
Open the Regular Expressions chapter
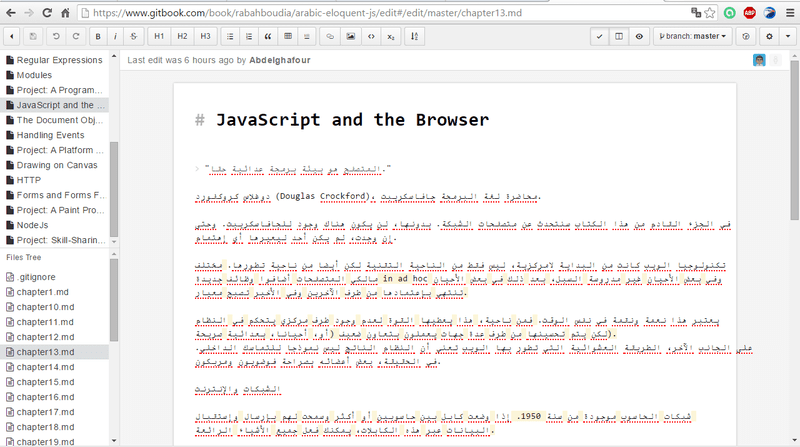pyautogui.click(x=54, y=60)
